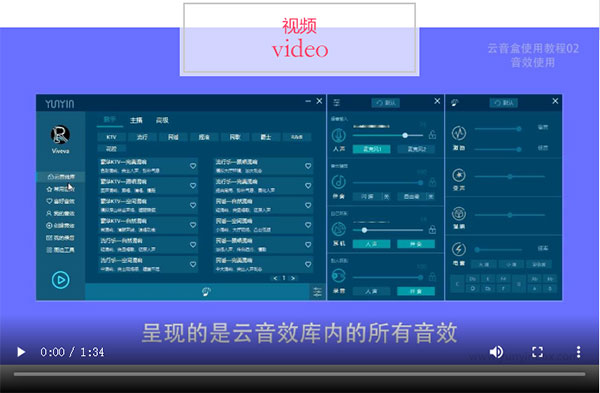
Task: Toggle the lock icon next to the 人声 slider
Action: (x=432, y=135)
